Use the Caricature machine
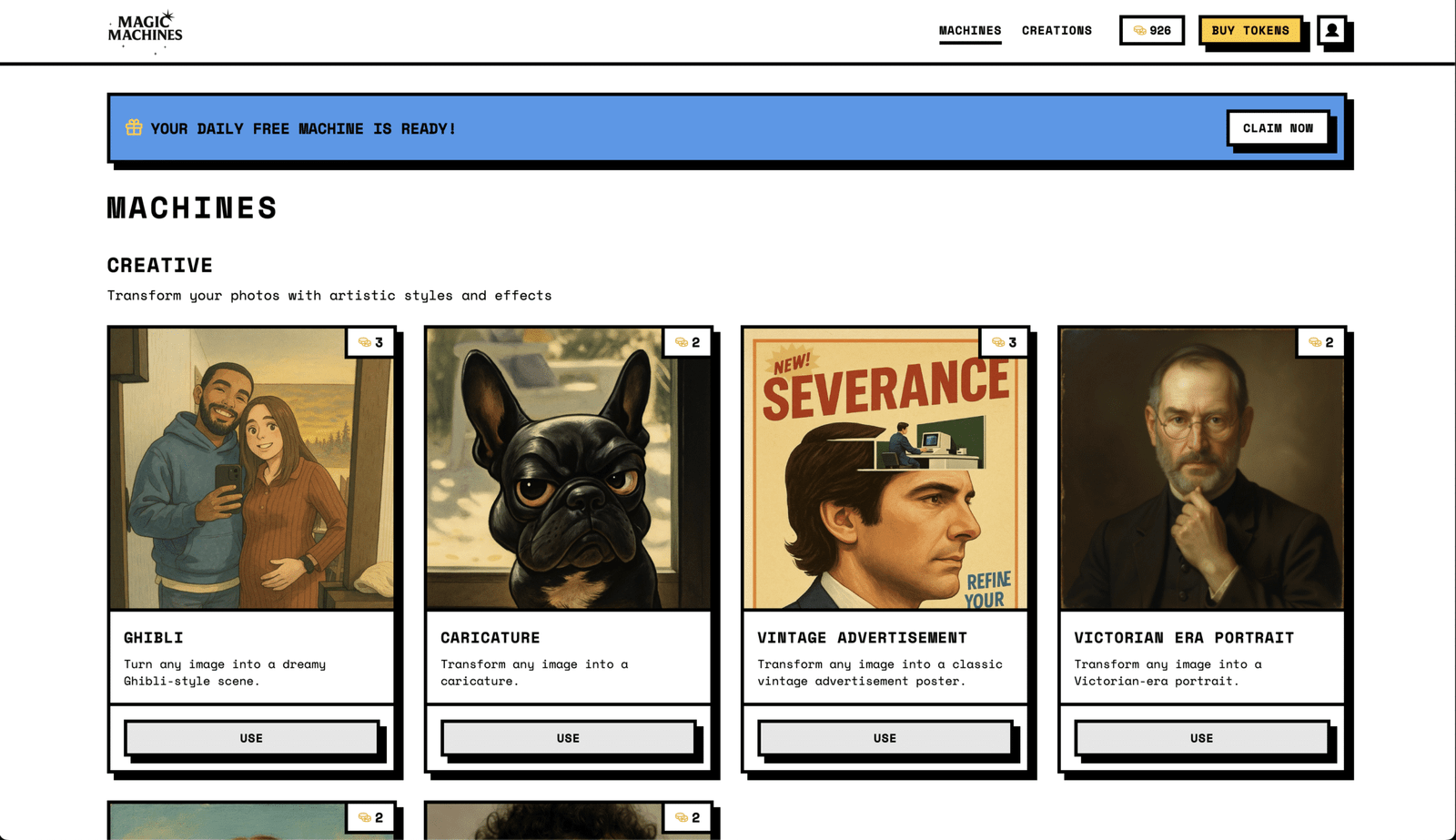Viewport: 1456px width, 840px height. tap(568, 738)
